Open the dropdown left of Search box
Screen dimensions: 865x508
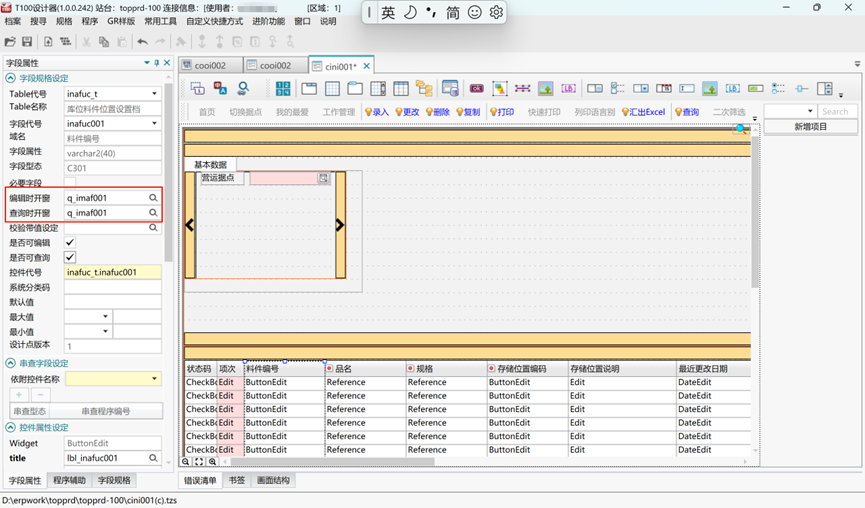pos(810,111)
